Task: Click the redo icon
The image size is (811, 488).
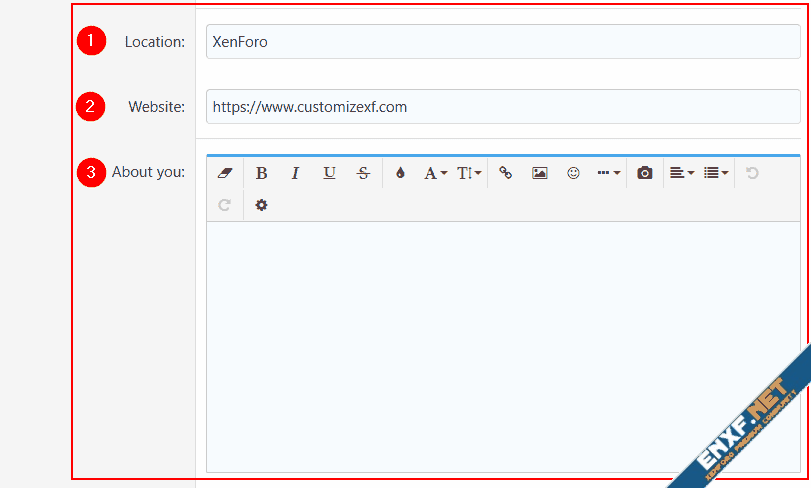Action: [225, 205]
